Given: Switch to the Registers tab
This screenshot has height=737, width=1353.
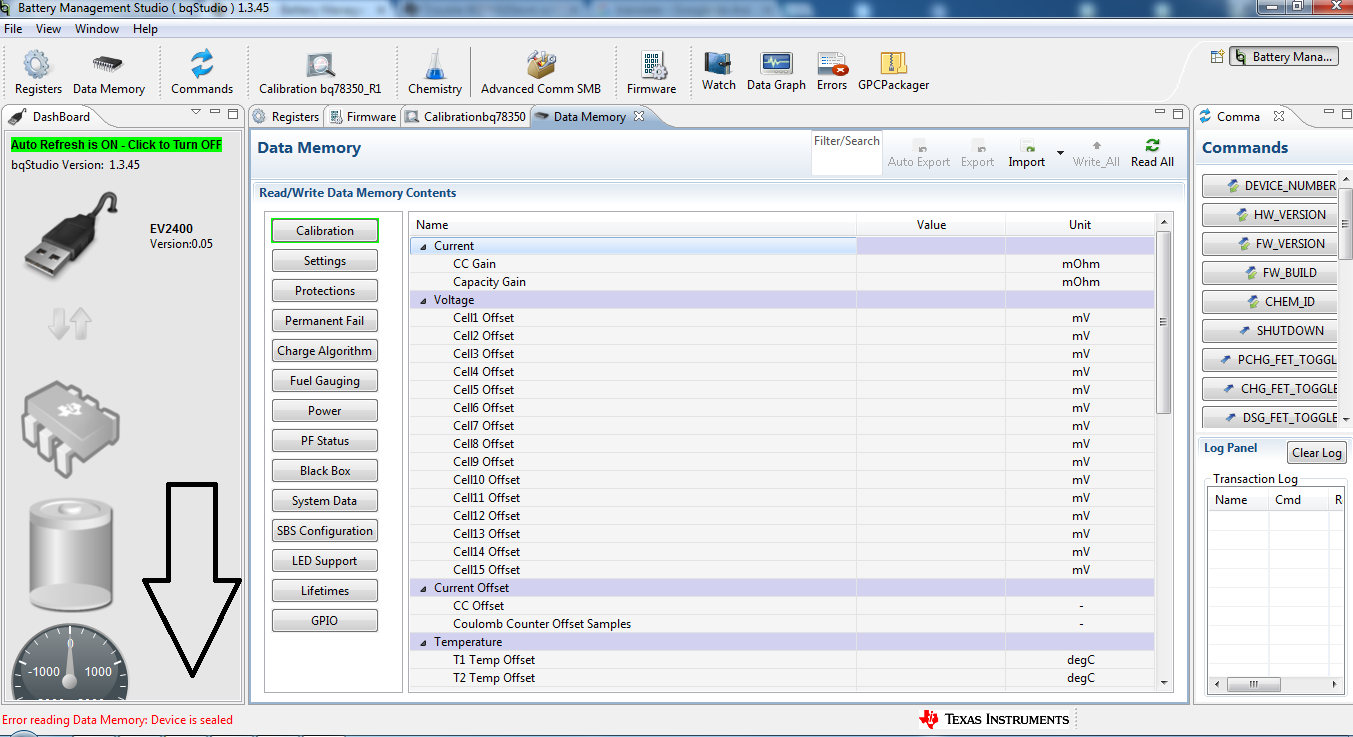Looking at the screenshot, I should pyautogui.click(x=286, y=117).
